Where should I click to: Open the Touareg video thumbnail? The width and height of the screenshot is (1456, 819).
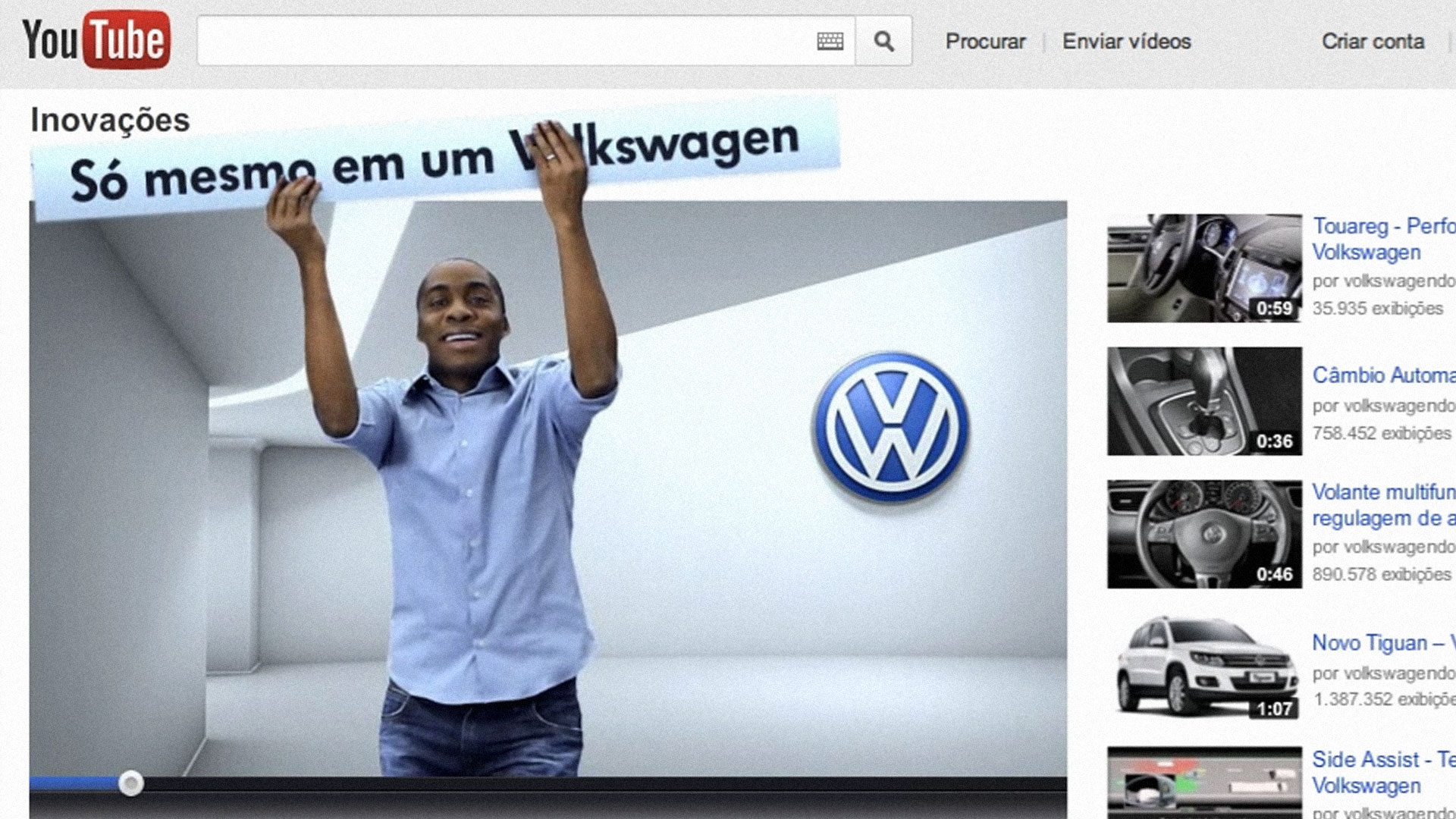1204,268
